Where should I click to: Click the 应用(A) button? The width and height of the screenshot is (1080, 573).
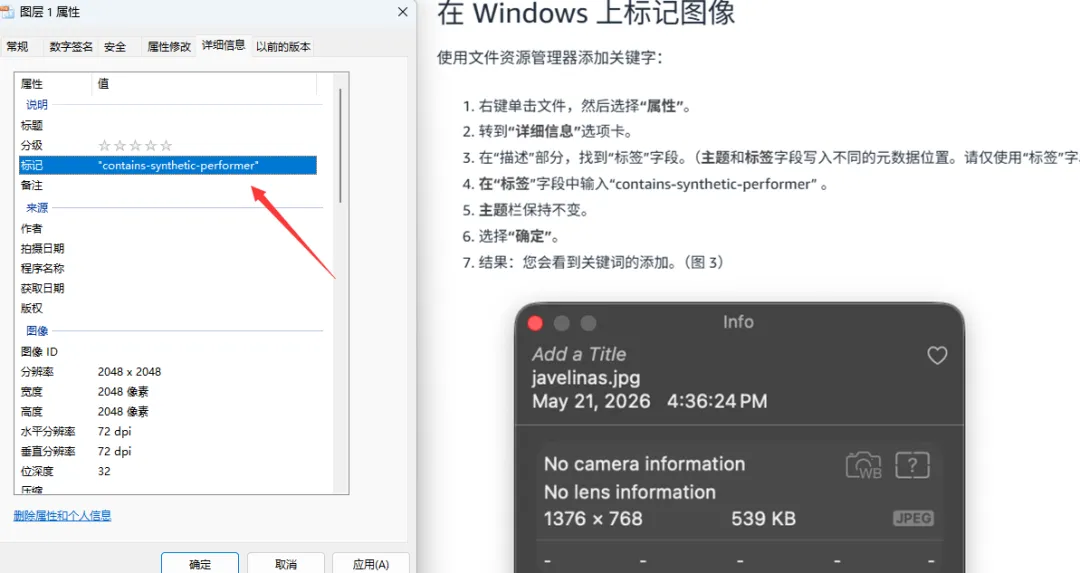[371, 563]
